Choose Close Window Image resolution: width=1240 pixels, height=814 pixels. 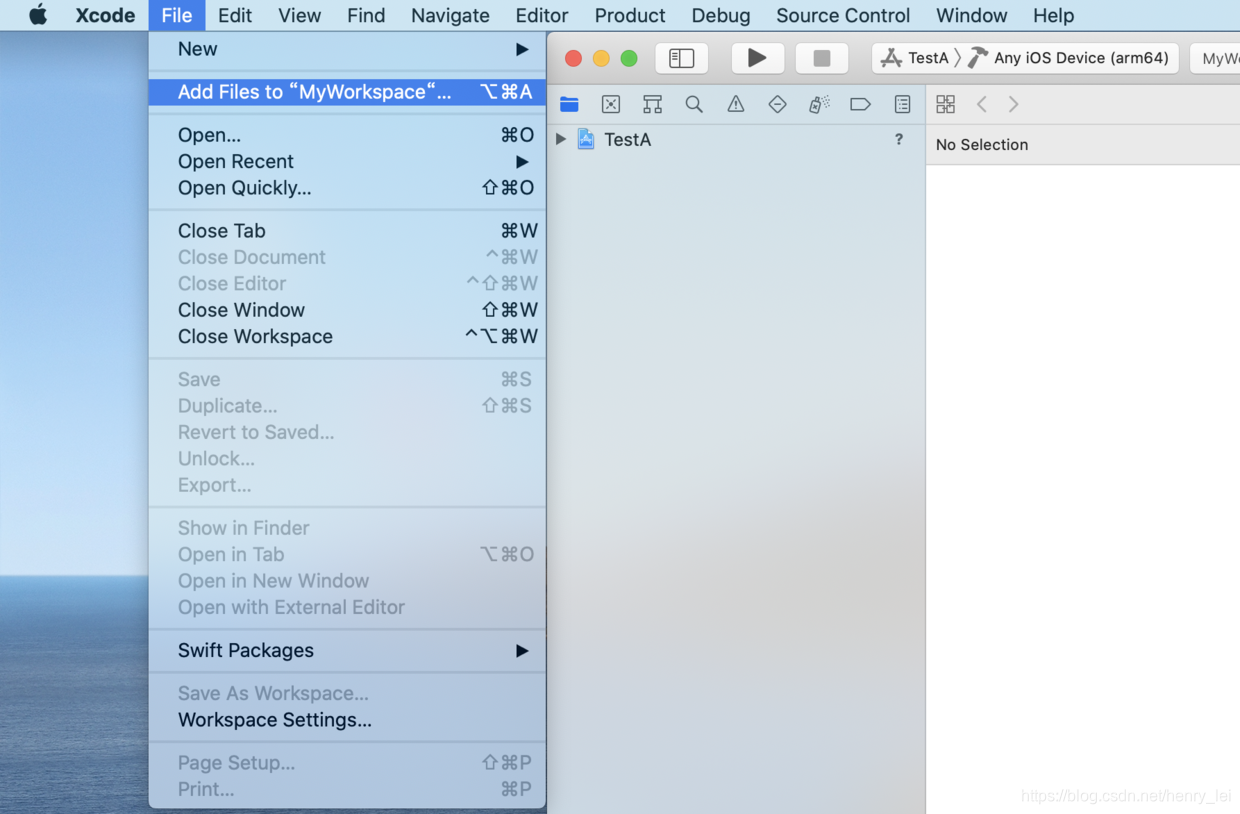(x=347, y=310)
